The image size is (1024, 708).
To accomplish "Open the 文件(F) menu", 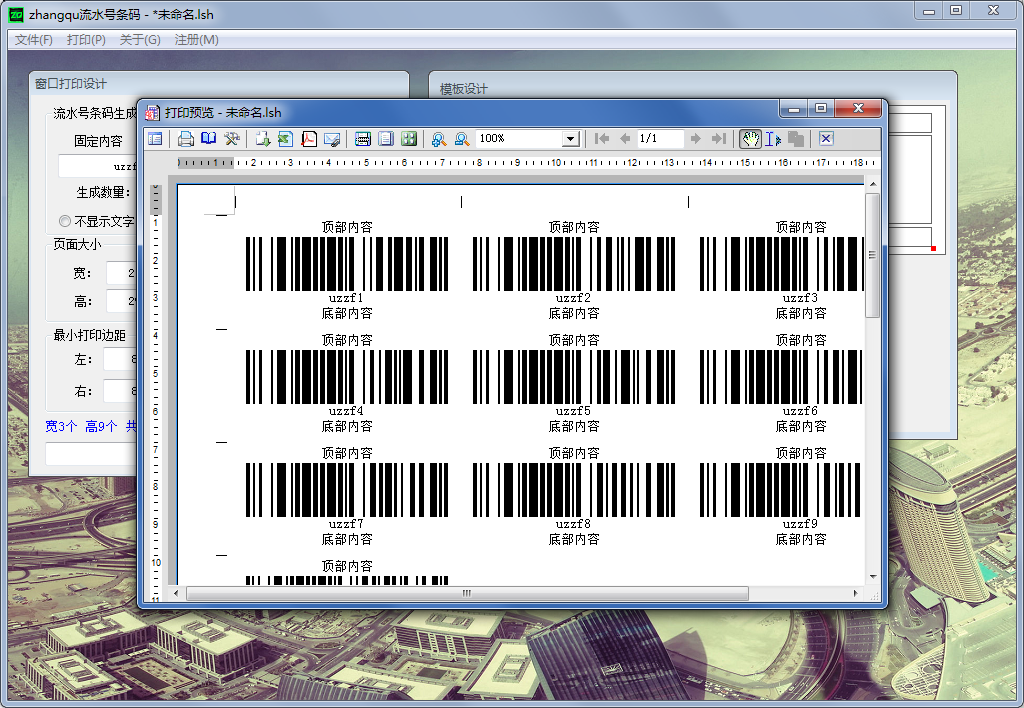I will point(33,40).
